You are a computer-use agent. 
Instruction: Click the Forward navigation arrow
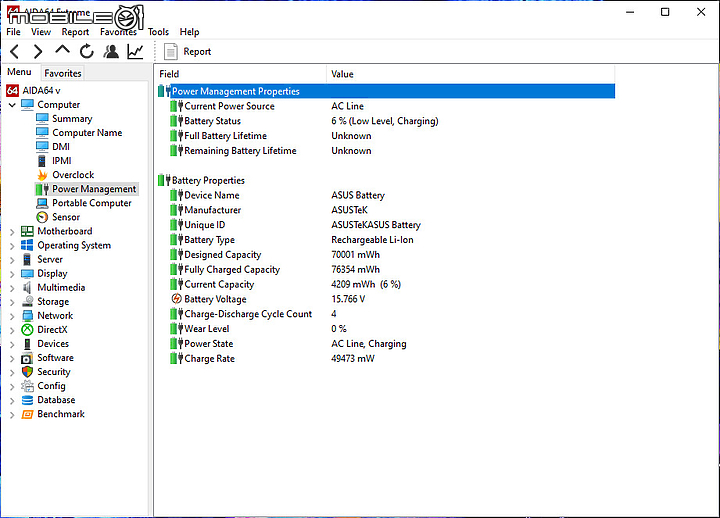point(38,51)
